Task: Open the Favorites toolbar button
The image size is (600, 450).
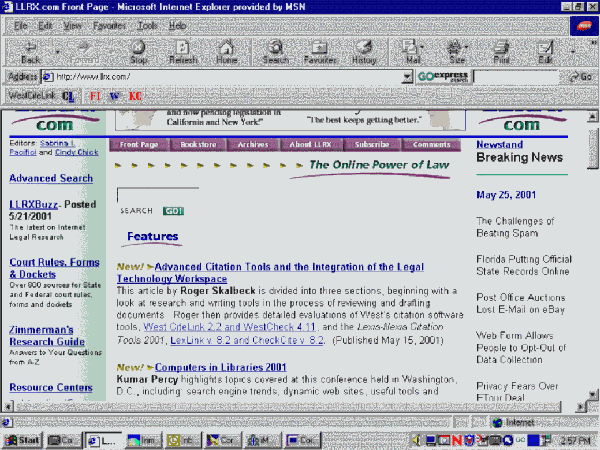Action: coord(320,50)
